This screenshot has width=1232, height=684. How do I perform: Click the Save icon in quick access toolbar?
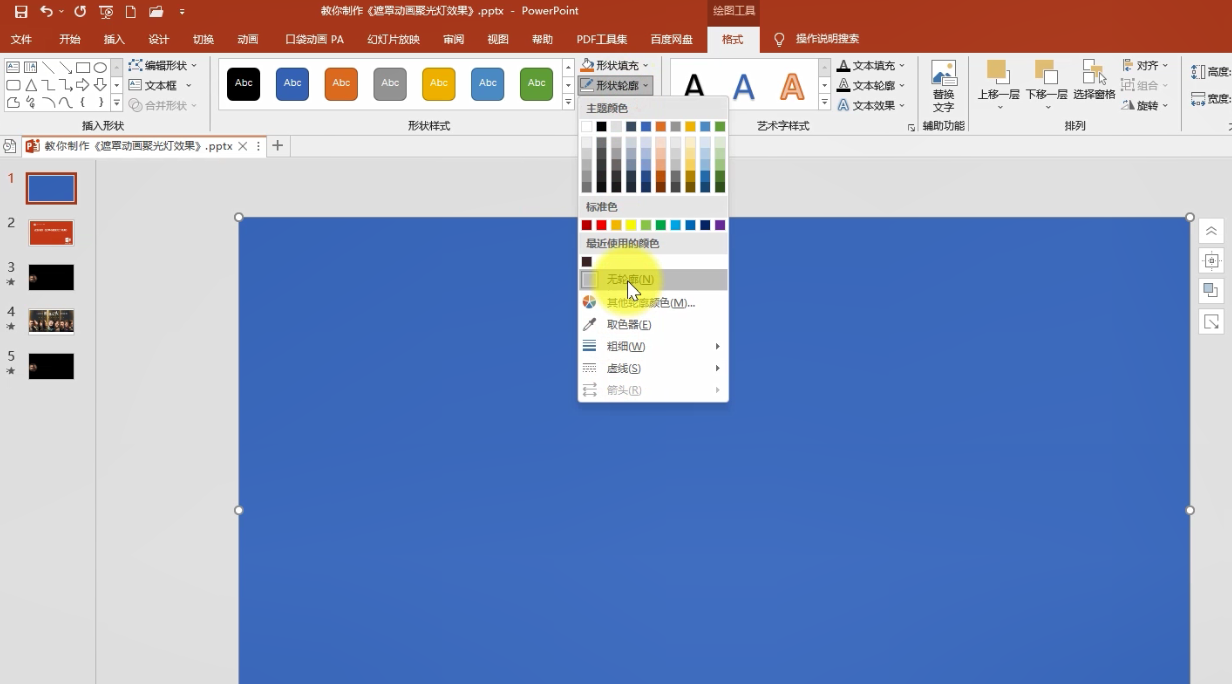(20, 12)
